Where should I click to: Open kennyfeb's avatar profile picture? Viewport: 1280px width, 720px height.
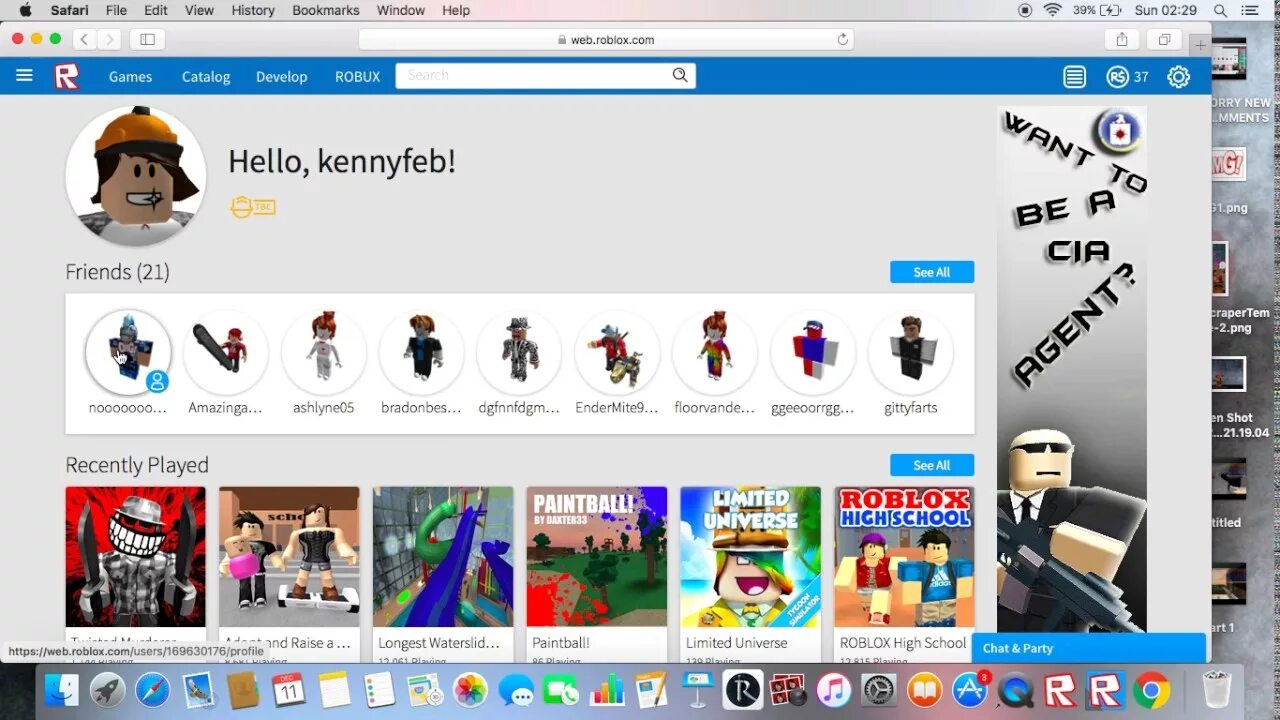point(136,176)
